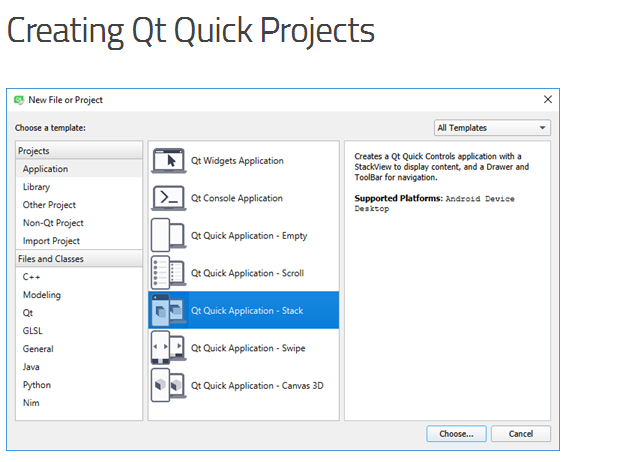Select the Nim files category
Viewport: 642px width, 462px height.
pos(79,403)
